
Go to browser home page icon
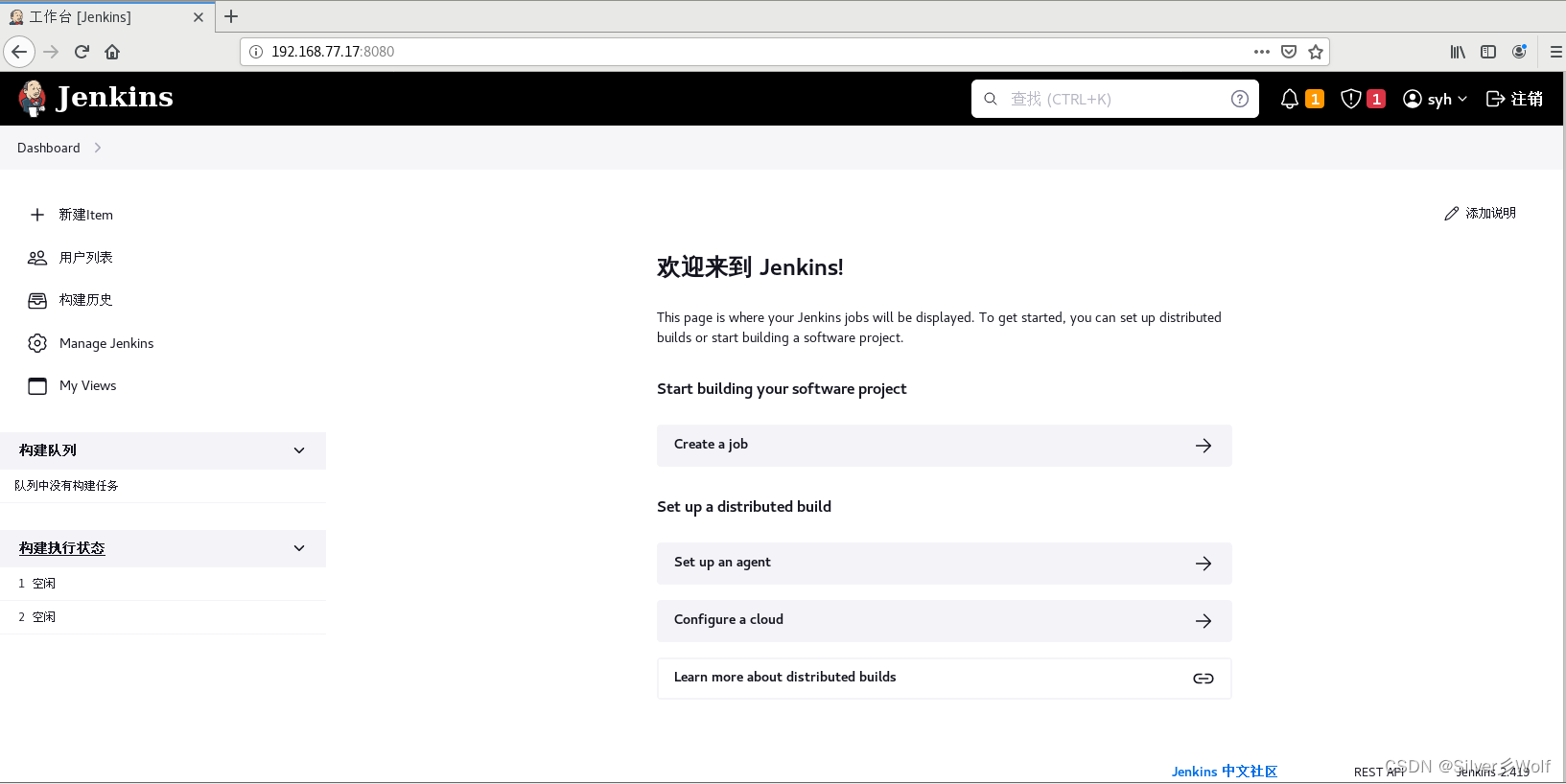[x=112, y=52]
